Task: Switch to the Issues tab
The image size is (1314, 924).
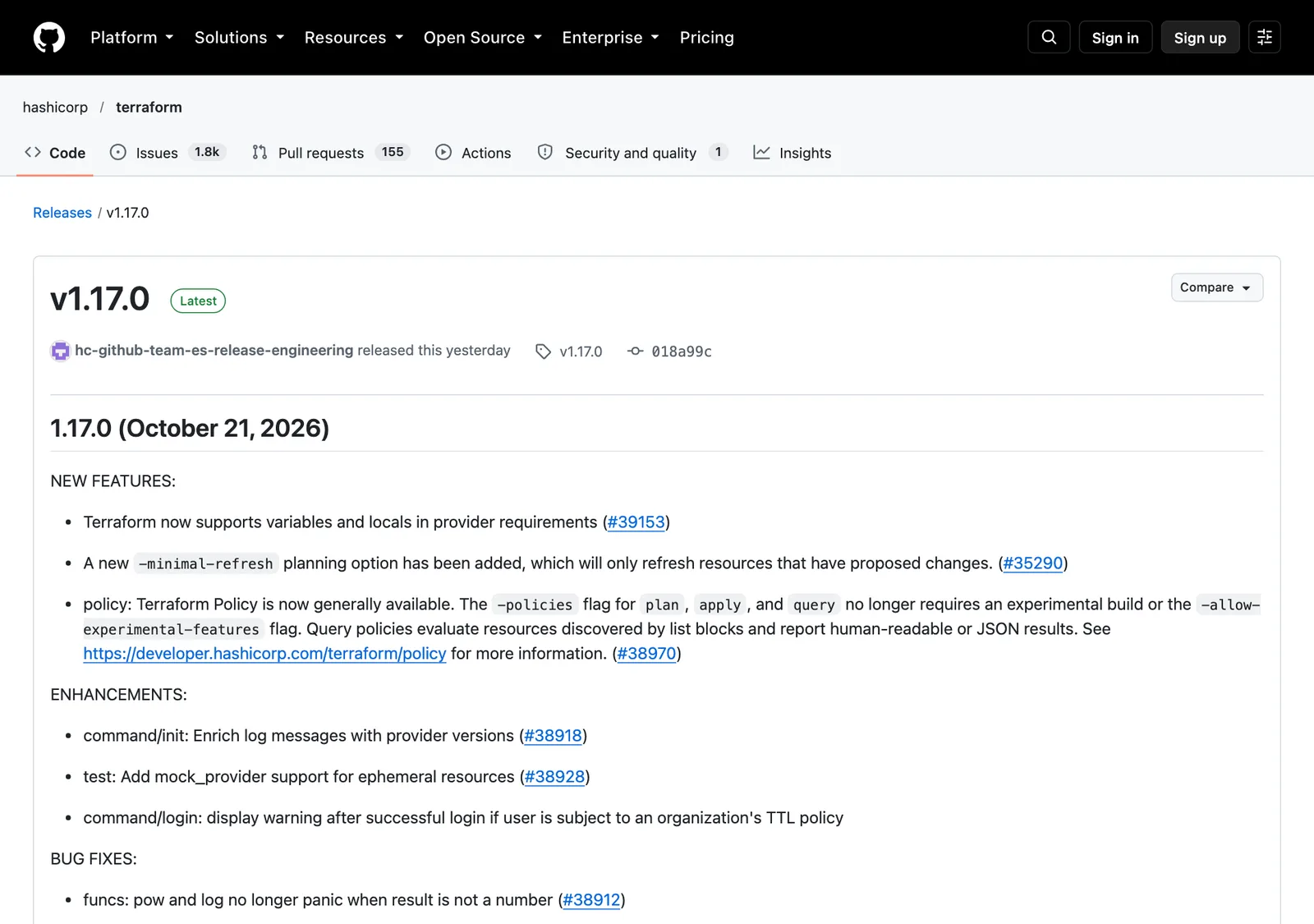Action: 168,153
